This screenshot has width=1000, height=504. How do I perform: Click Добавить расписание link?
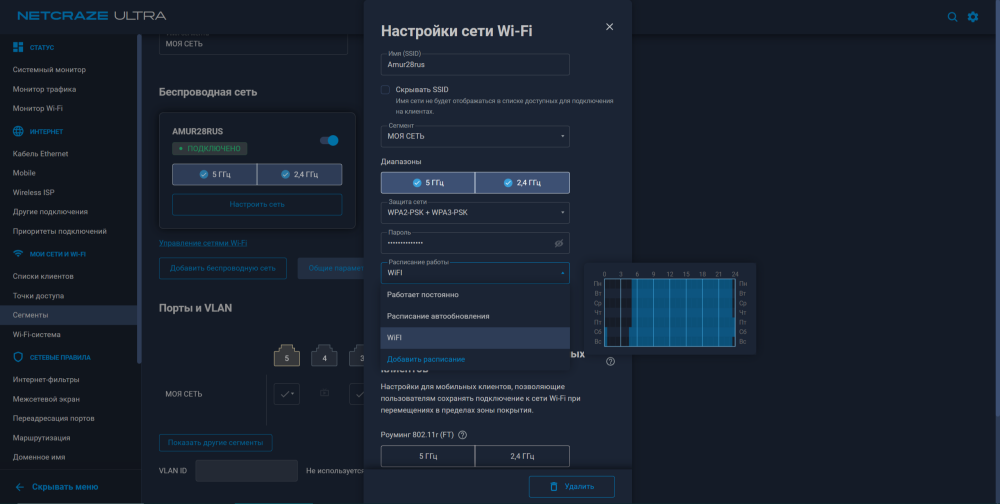click(x=426, y=359)
